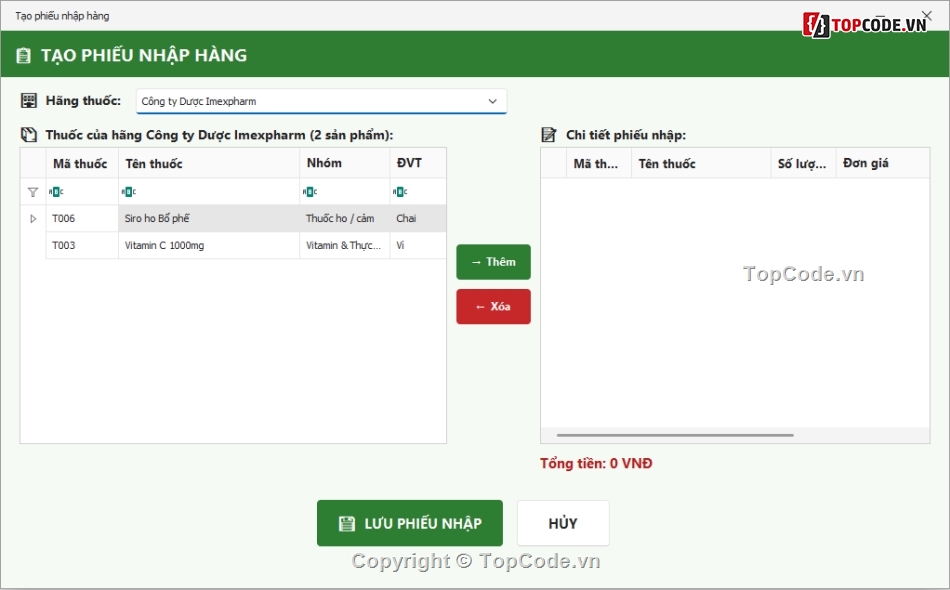Click the red Xóa button

click(x=493, y=307)
